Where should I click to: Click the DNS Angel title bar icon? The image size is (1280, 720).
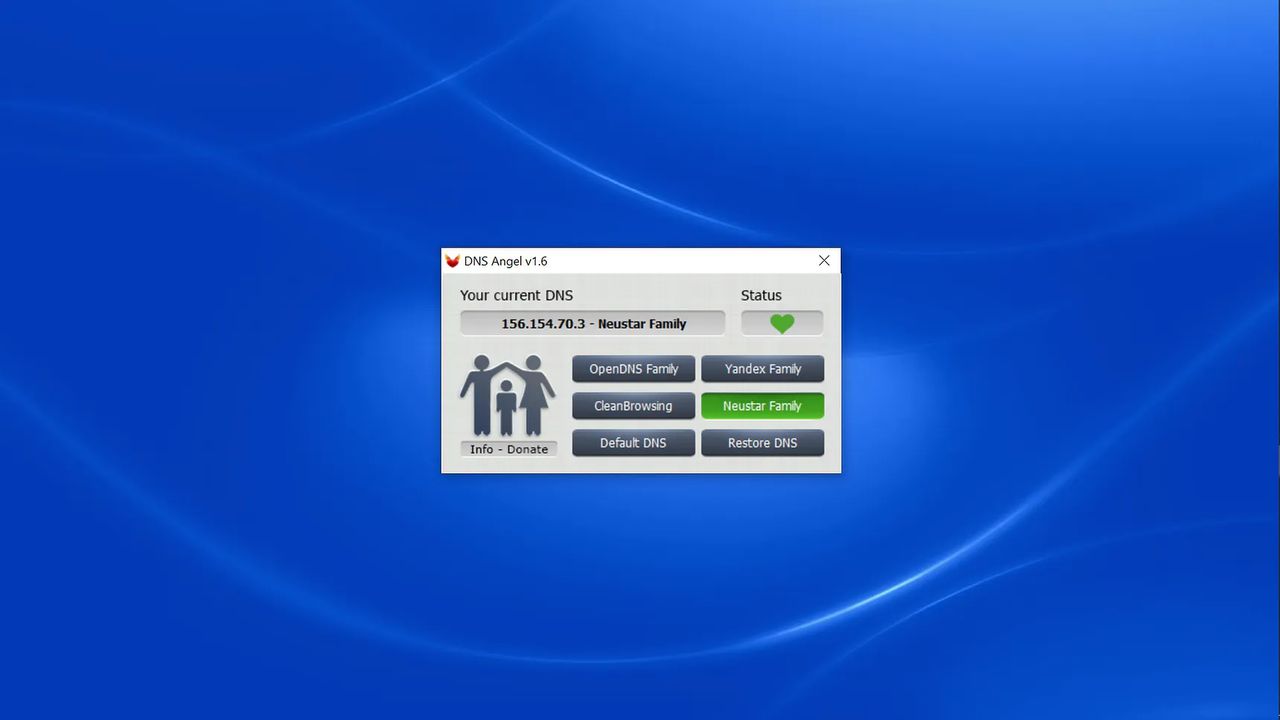point(453,261)
